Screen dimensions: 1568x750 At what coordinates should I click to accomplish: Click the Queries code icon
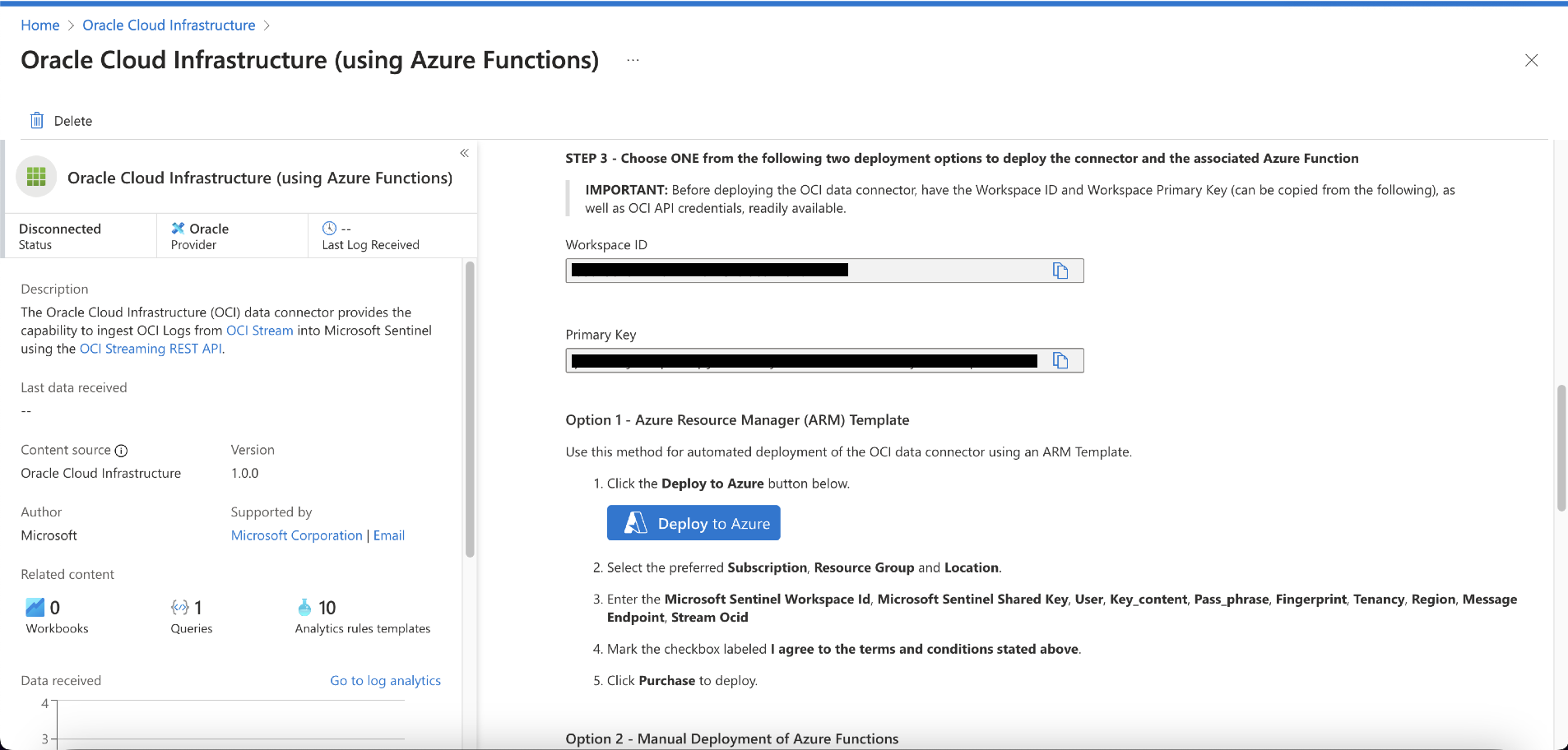click(x=179, y=608)
